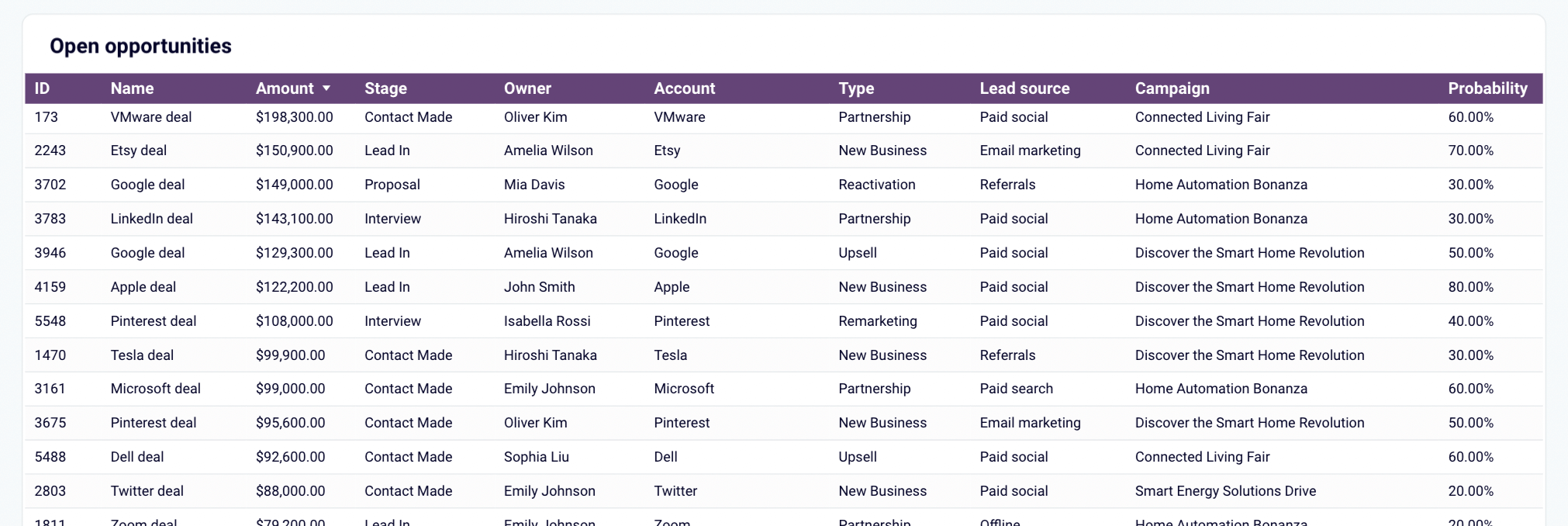1568x526 pixels.
Task: Click ID cell '1470'
Action: [50, 355]
